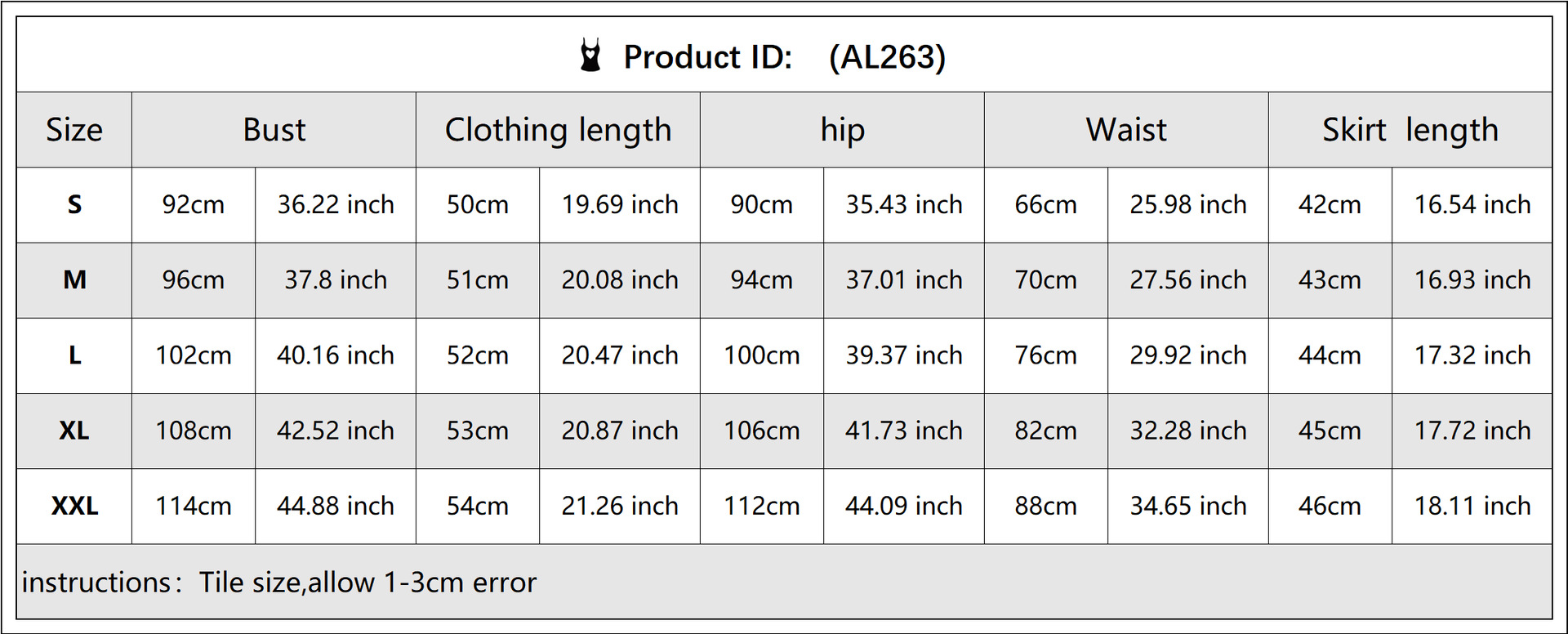The width and height of the screenshot is (1568, 634).
Task: Click the Product ID title text
Action: tap(707, 57)
